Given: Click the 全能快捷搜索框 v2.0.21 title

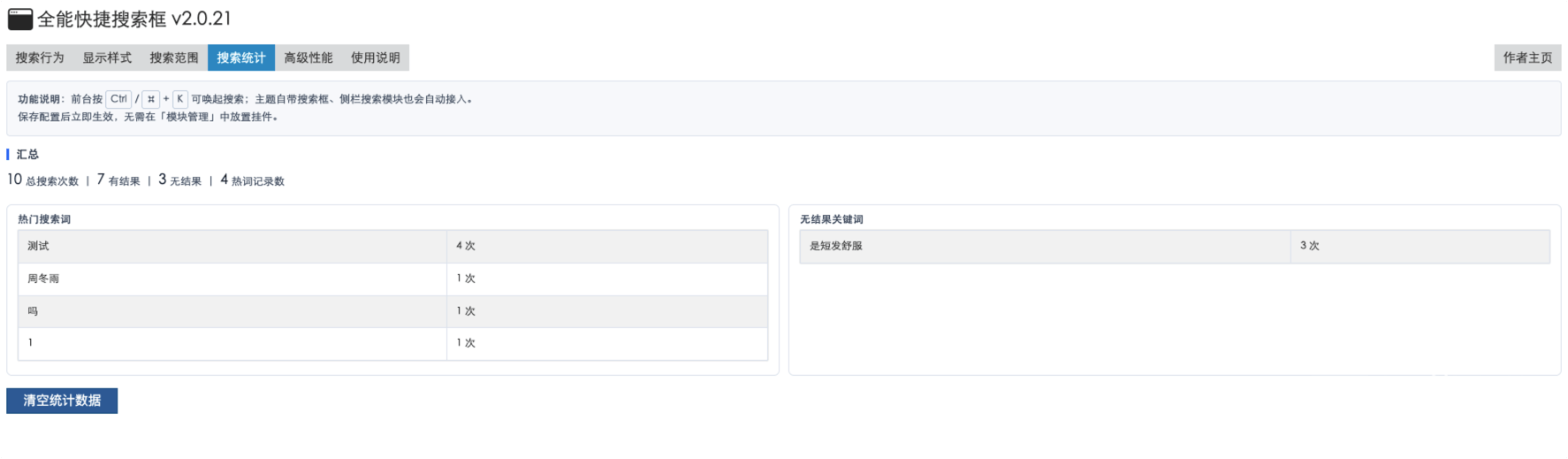Looking at the screenshot, I should pos(134,19).
